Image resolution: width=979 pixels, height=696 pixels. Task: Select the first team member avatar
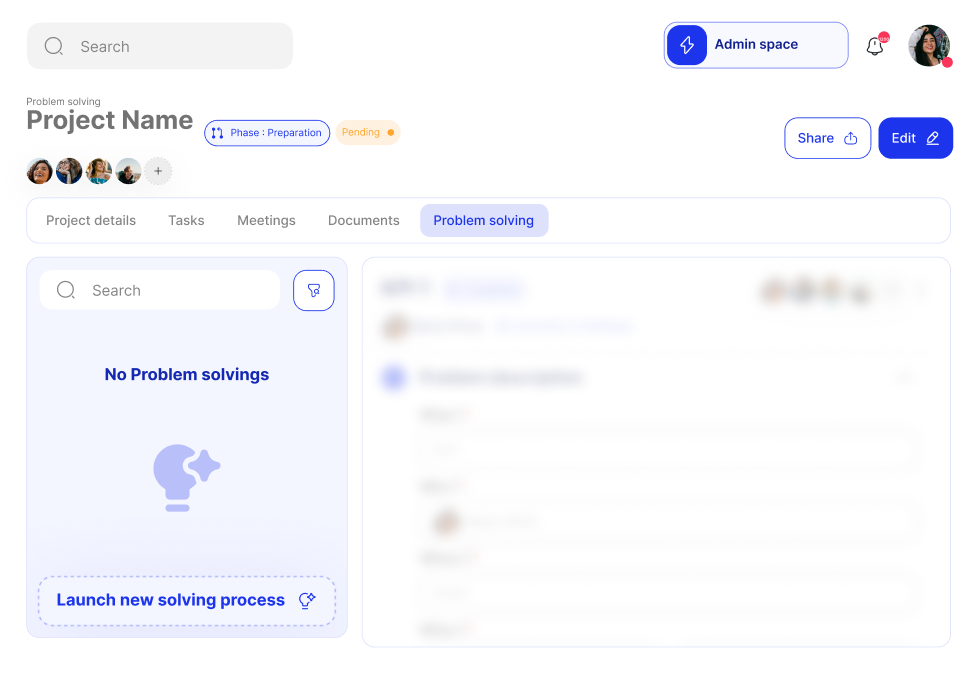pos(40,171)
